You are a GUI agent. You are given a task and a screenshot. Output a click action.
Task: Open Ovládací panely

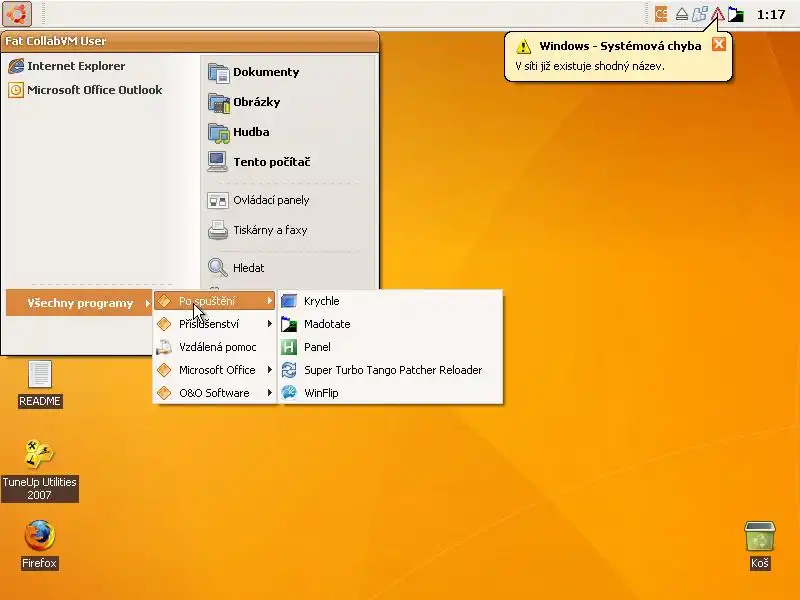pyautogui.click(x=258, y=200)
